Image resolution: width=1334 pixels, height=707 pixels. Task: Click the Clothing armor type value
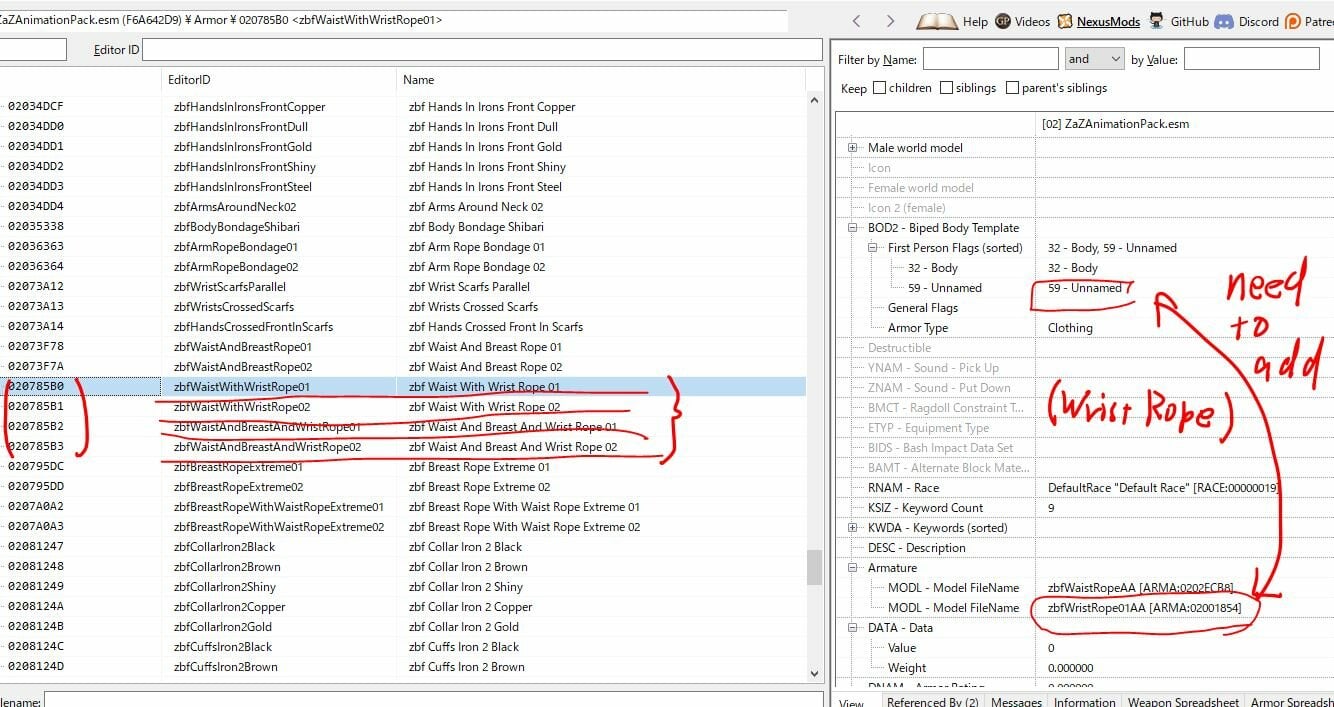[1070, 328]
